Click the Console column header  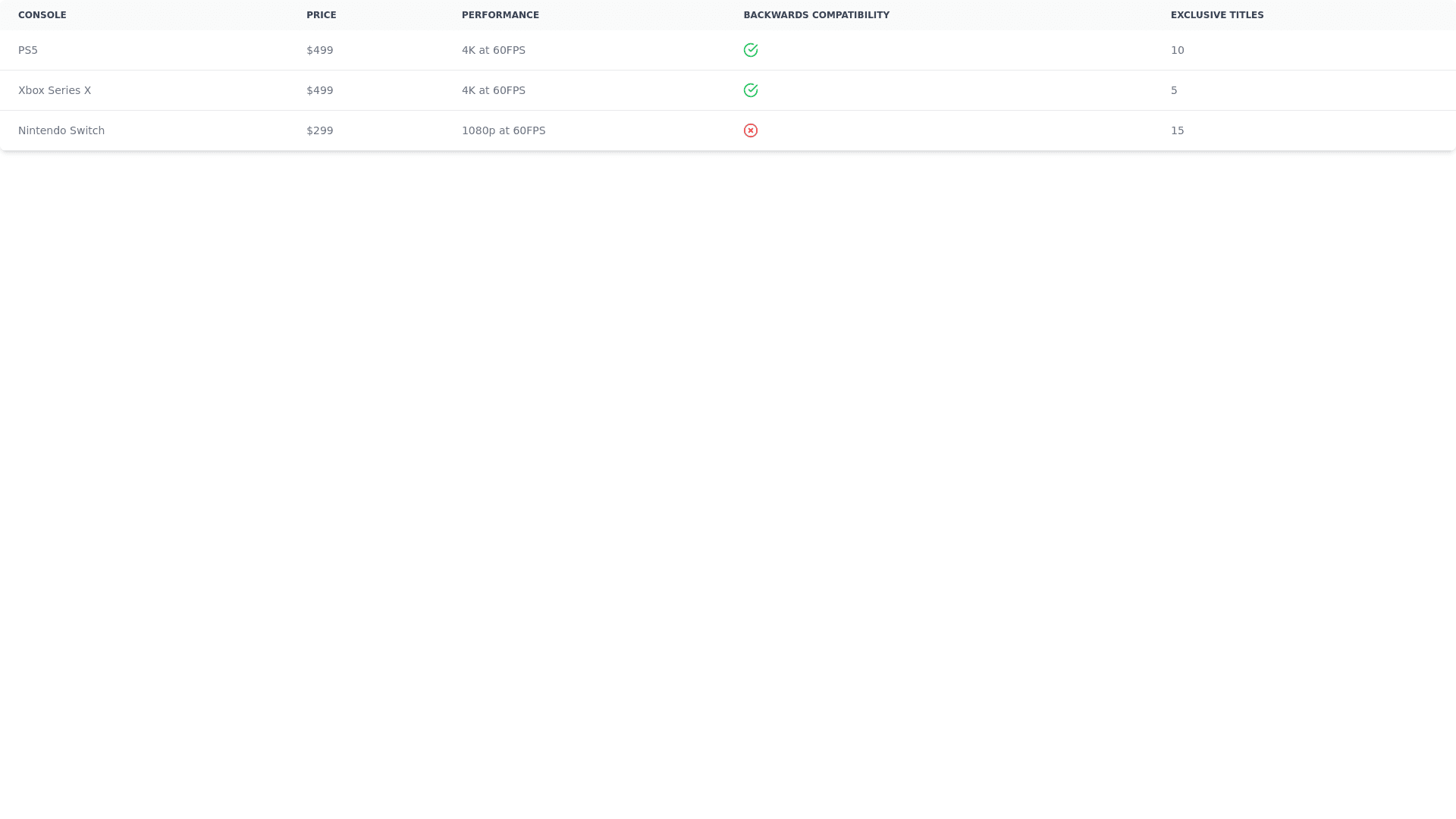42,15
